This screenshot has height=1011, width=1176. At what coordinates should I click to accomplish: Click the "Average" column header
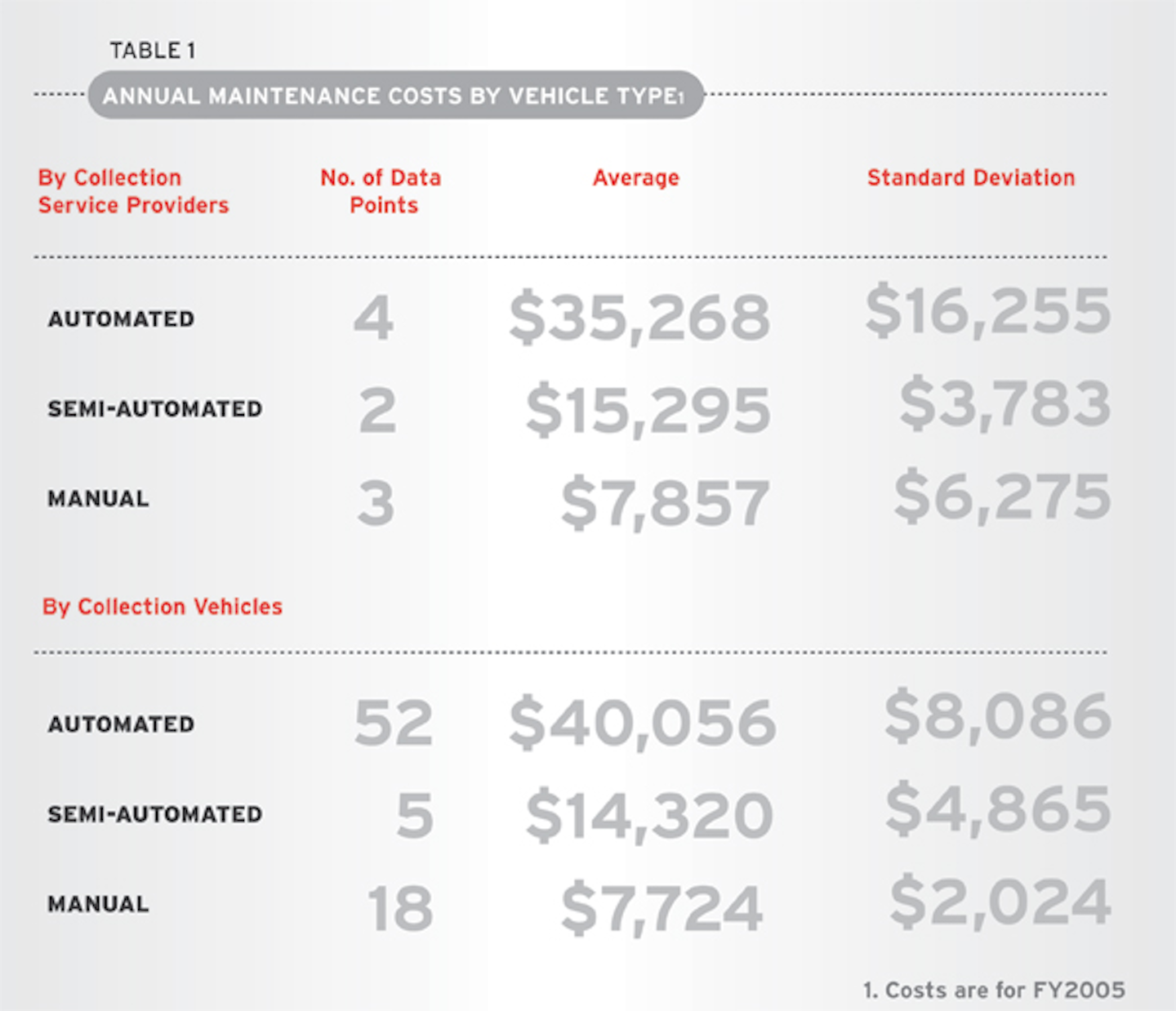click(x=636, y=178)
